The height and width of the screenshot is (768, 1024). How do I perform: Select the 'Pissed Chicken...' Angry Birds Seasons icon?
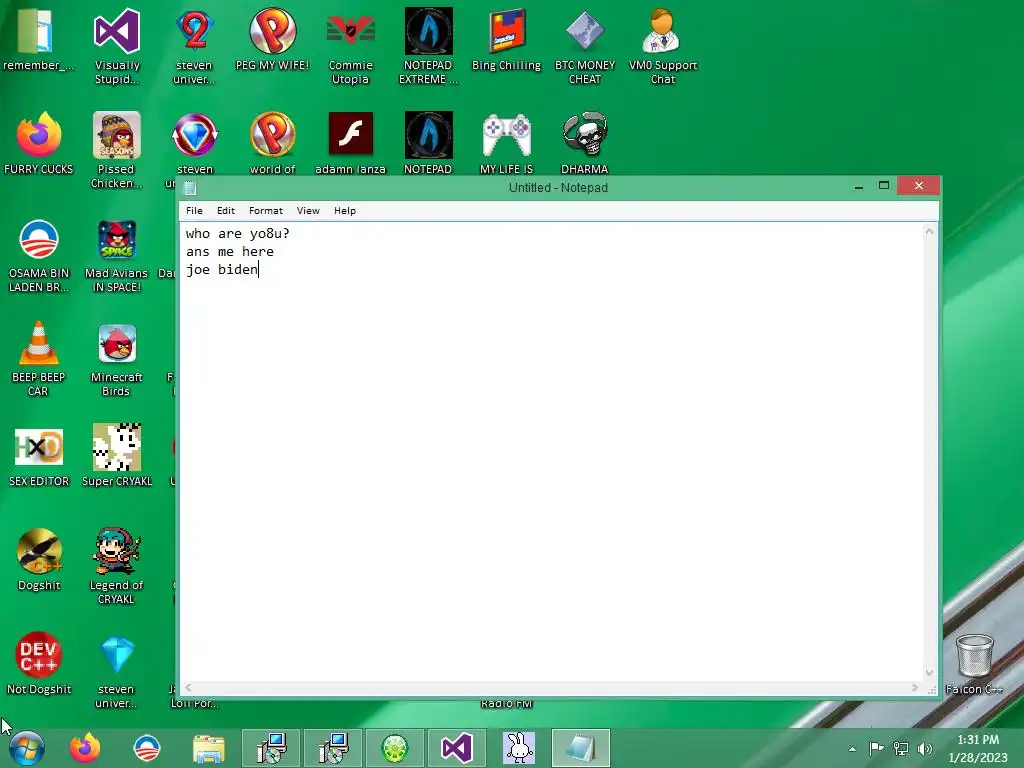pyautogui.click(x=117, y=150)
